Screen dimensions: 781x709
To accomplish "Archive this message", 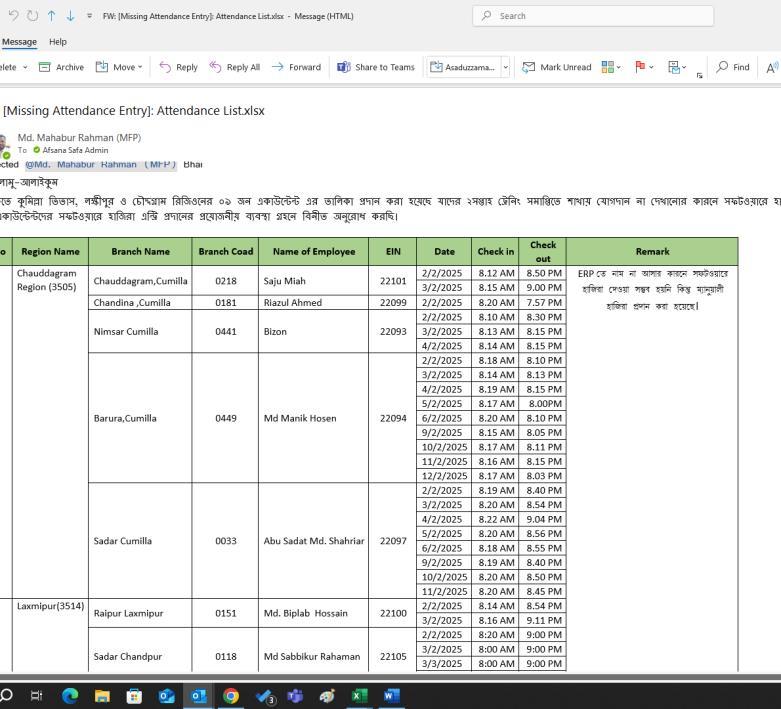I will pos(61,67).
